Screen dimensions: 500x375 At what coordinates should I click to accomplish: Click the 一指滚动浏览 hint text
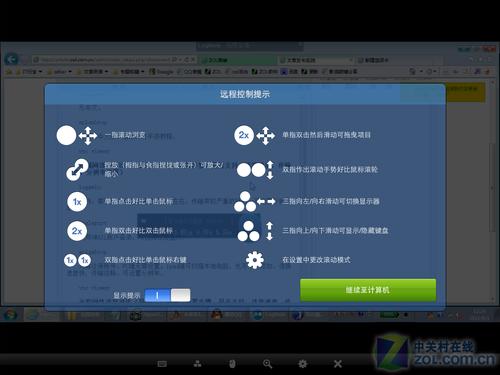125,135
